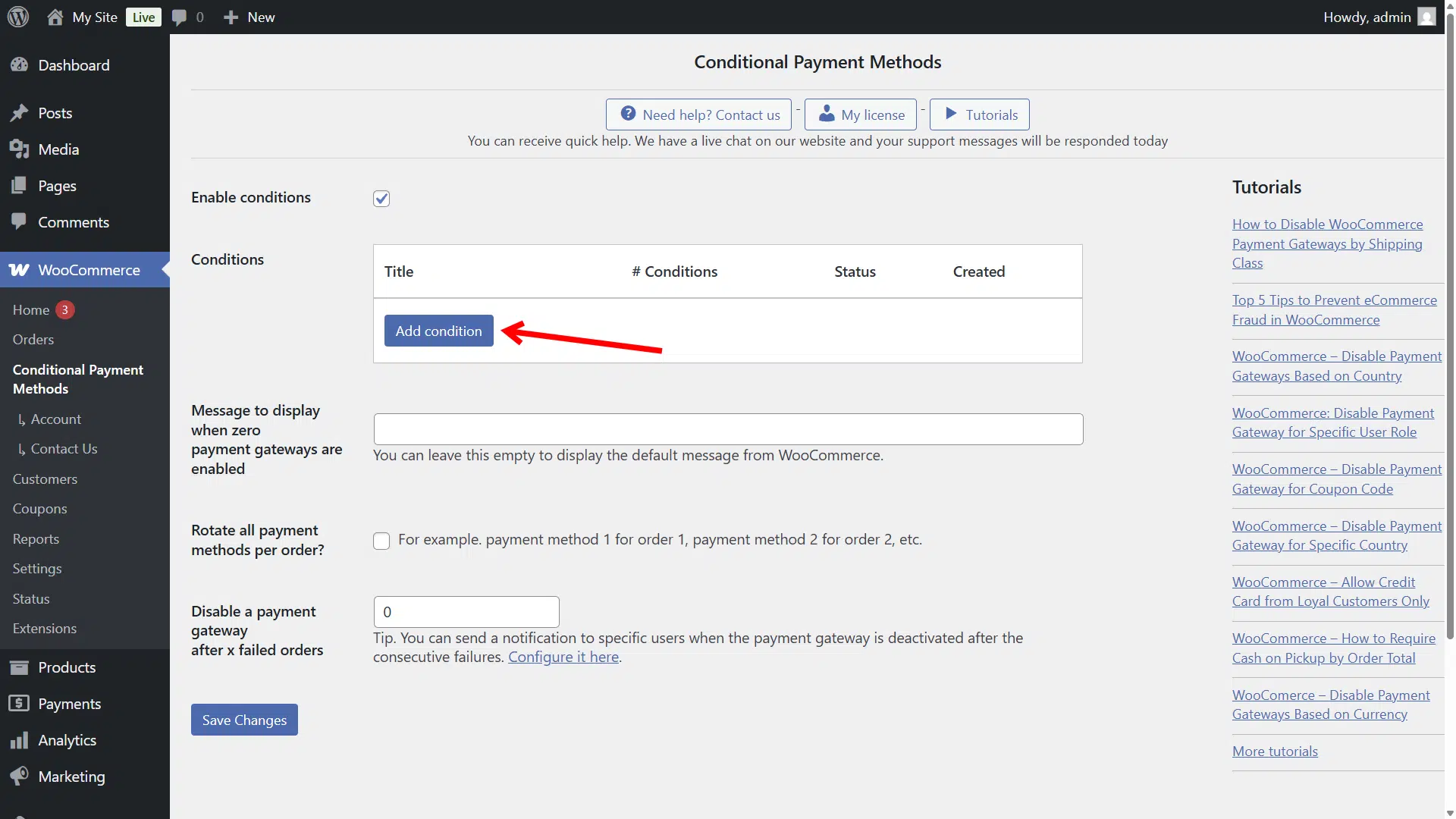Screen dimensions: 1456x819
Task: Uncheck the Enable conditions checkbox
Action: tap(381, 199)
